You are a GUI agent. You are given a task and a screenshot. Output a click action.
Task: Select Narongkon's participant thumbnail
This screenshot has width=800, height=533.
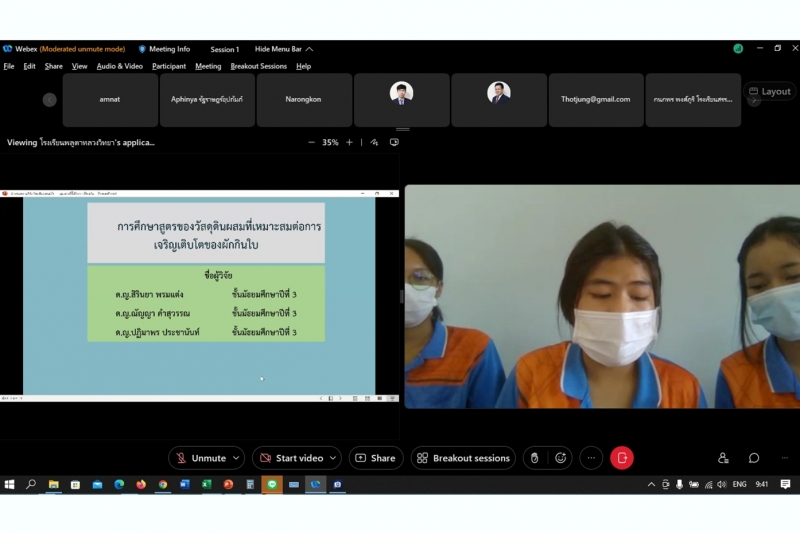pos(304,100)
